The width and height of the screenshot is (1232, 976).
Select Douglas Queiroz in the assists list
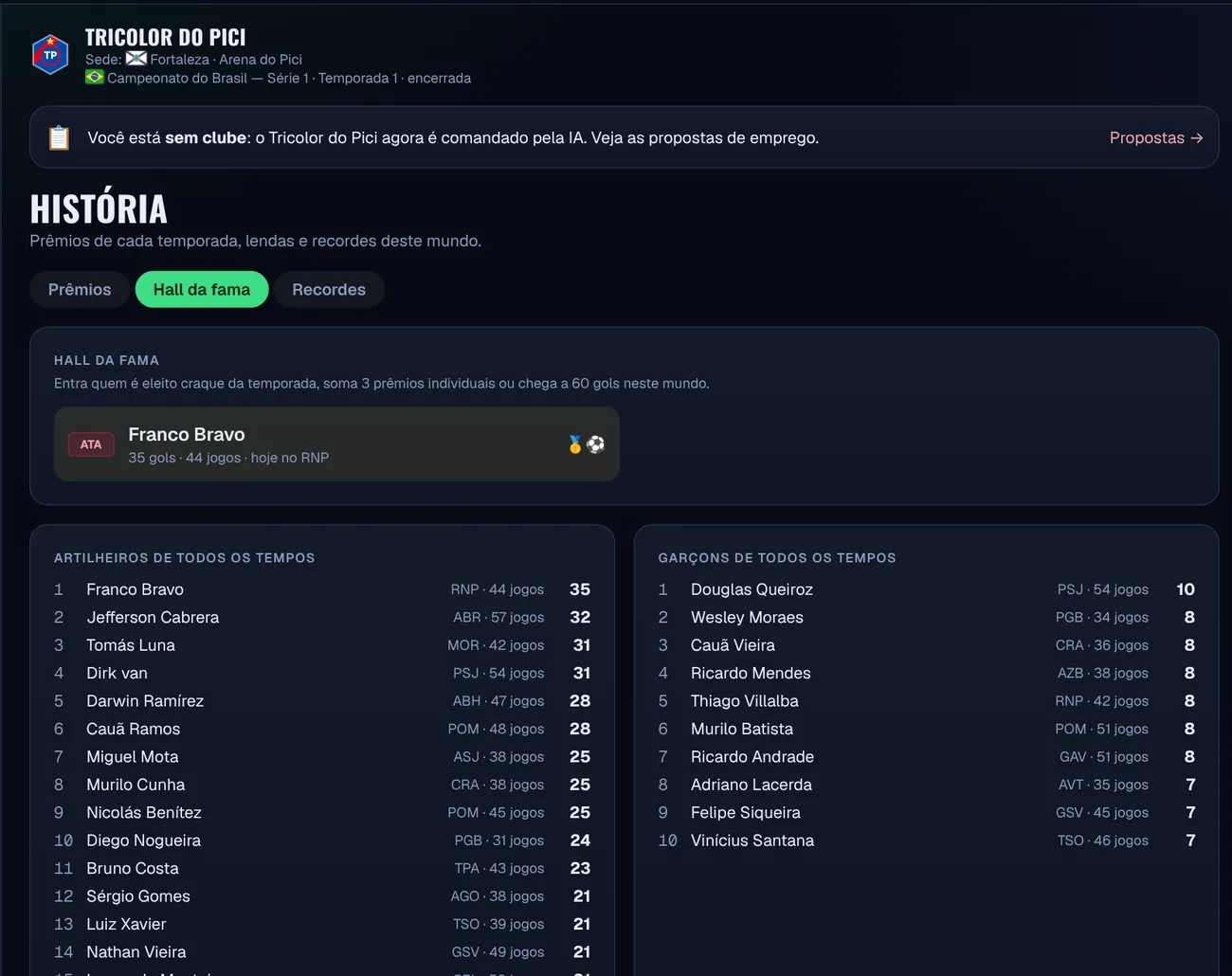[927, 589]
